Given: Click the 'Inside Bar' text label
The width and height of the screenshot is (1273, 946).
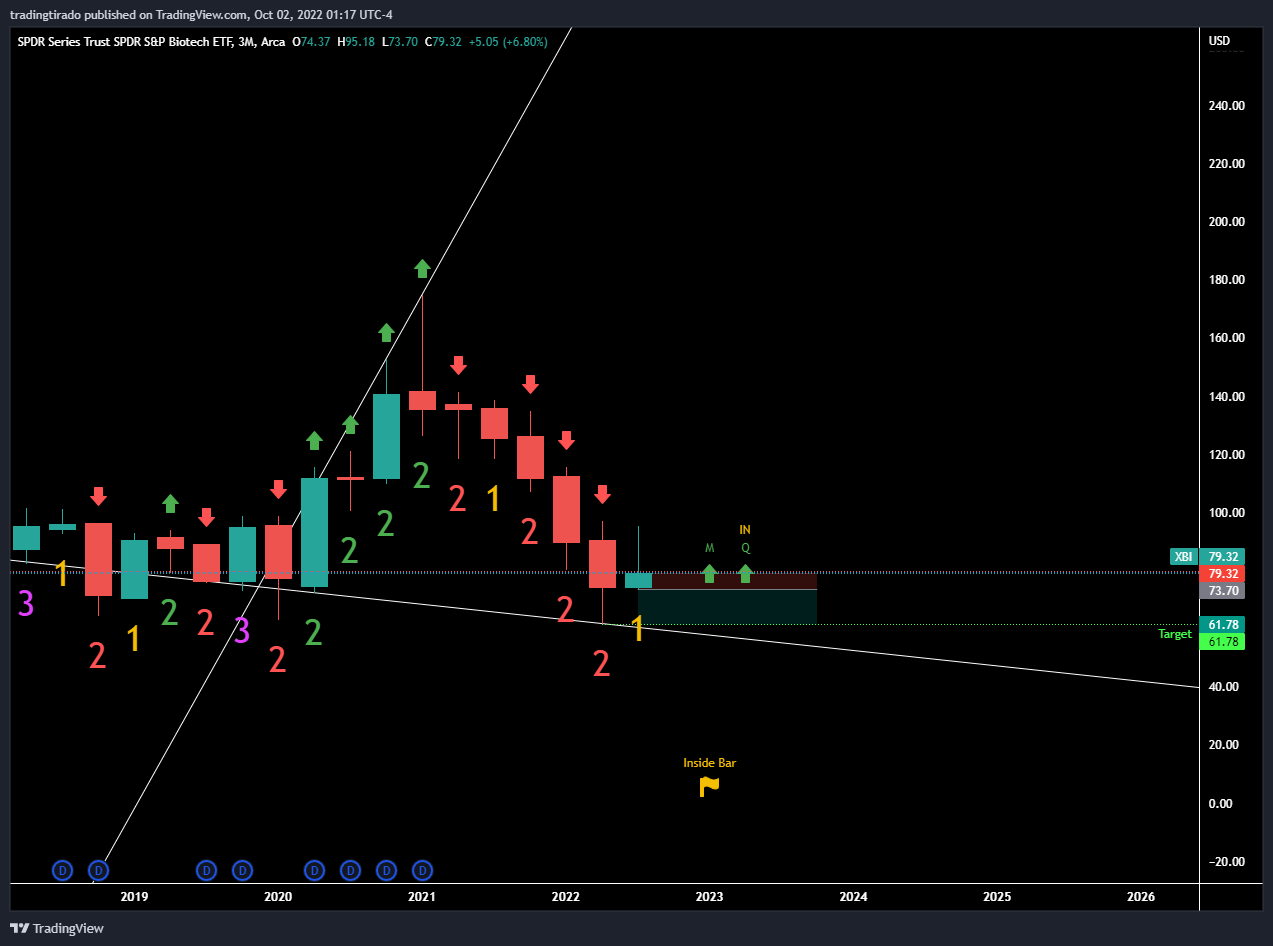Looking at the screenshot, I should (x=709, y=763).
